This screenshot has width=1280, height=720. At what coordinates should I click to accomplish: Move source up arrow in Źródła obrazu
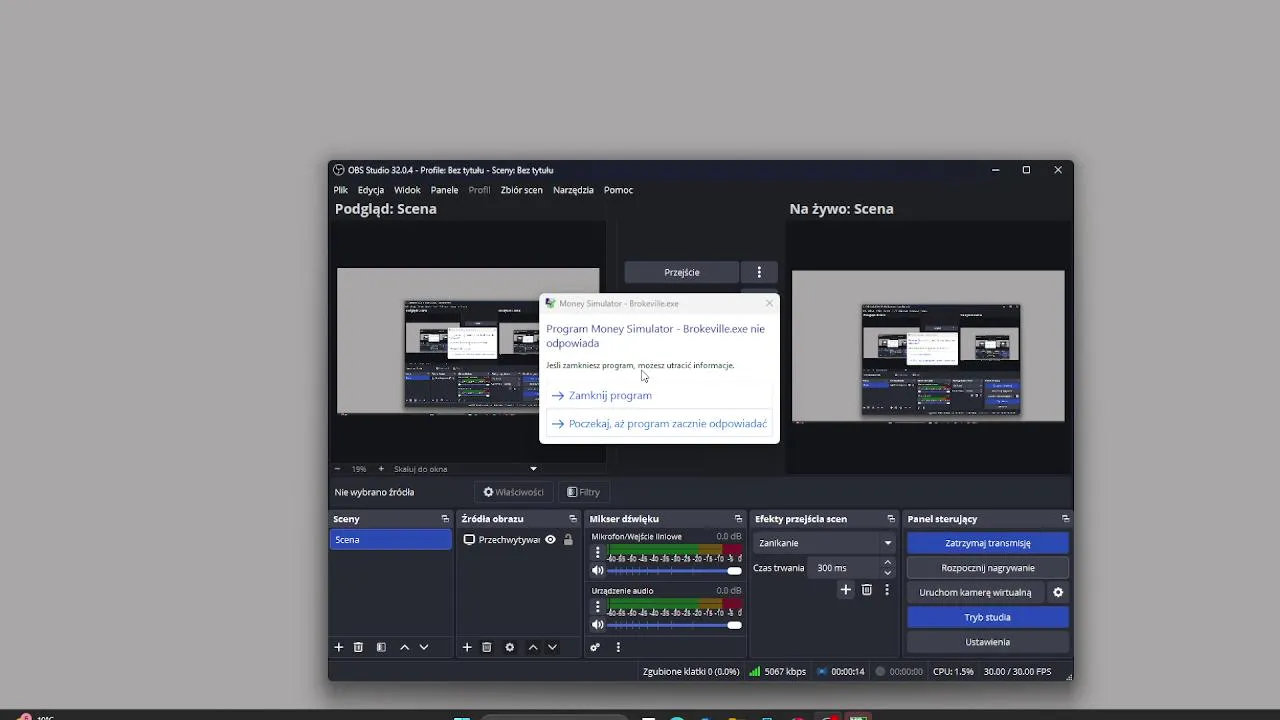coord(533,647)
